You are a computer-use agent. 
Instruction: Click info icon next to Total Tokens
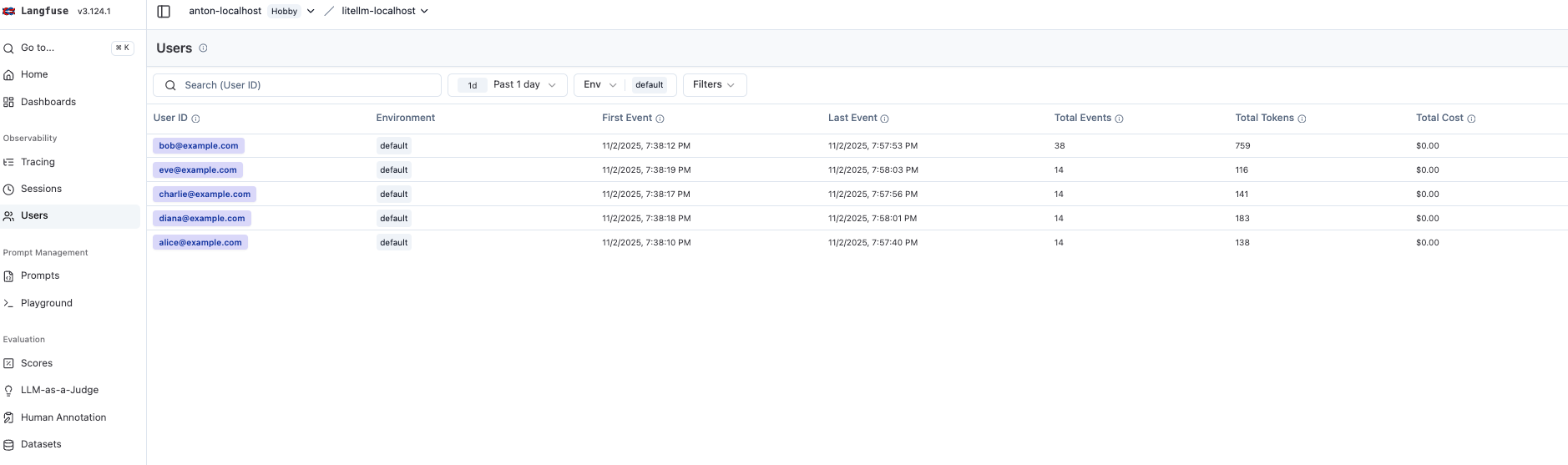click(x=1302, y=119)
